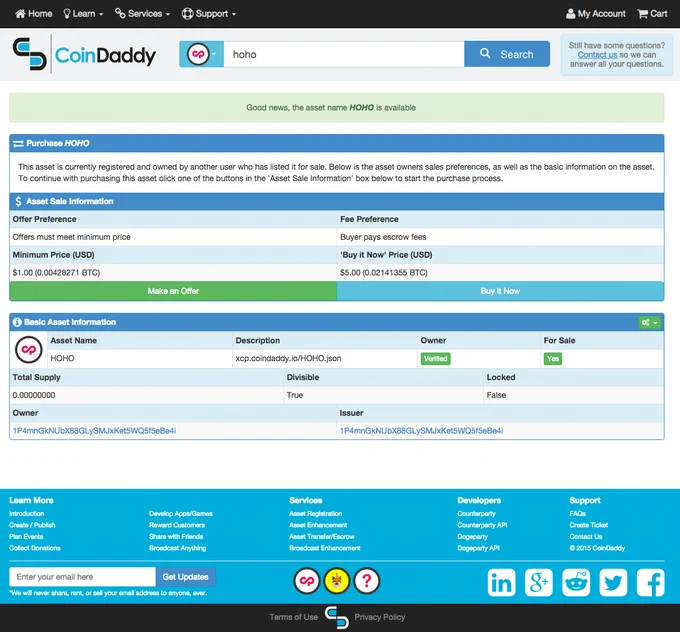The height and width of the screenshot is (632, 680).
Task: Open the Twitter social icon
Action: tap(613, 583)
